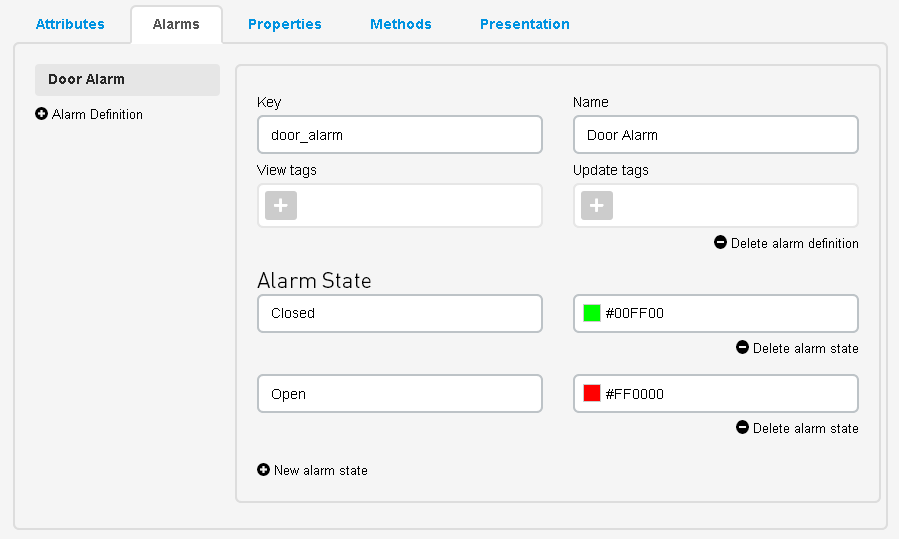Select Door Alarm in the sidebar list
This screenshot has width=899, height=539.
[127, 80]
